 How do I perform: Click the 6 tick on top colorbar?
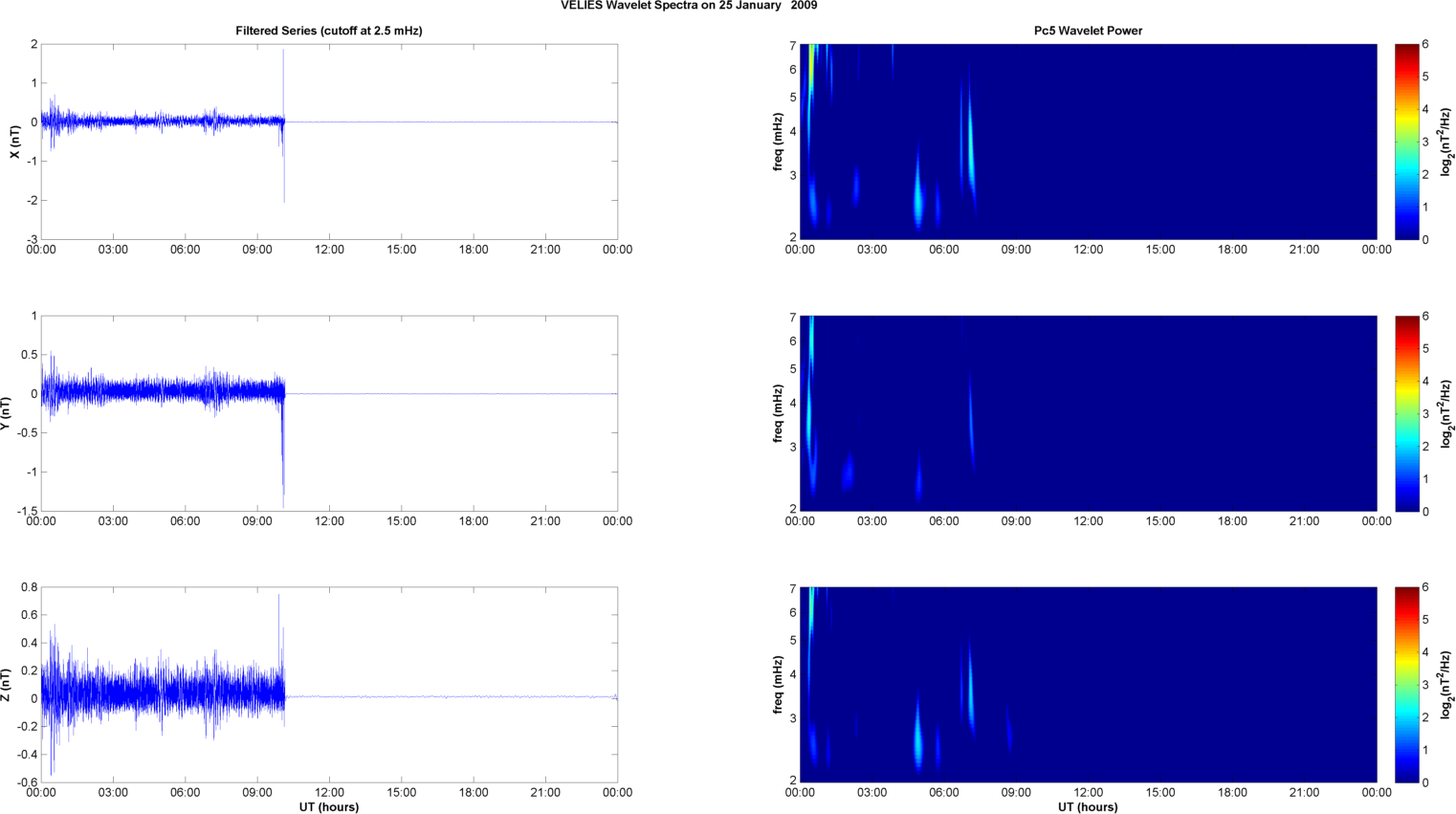[1425, 44]
